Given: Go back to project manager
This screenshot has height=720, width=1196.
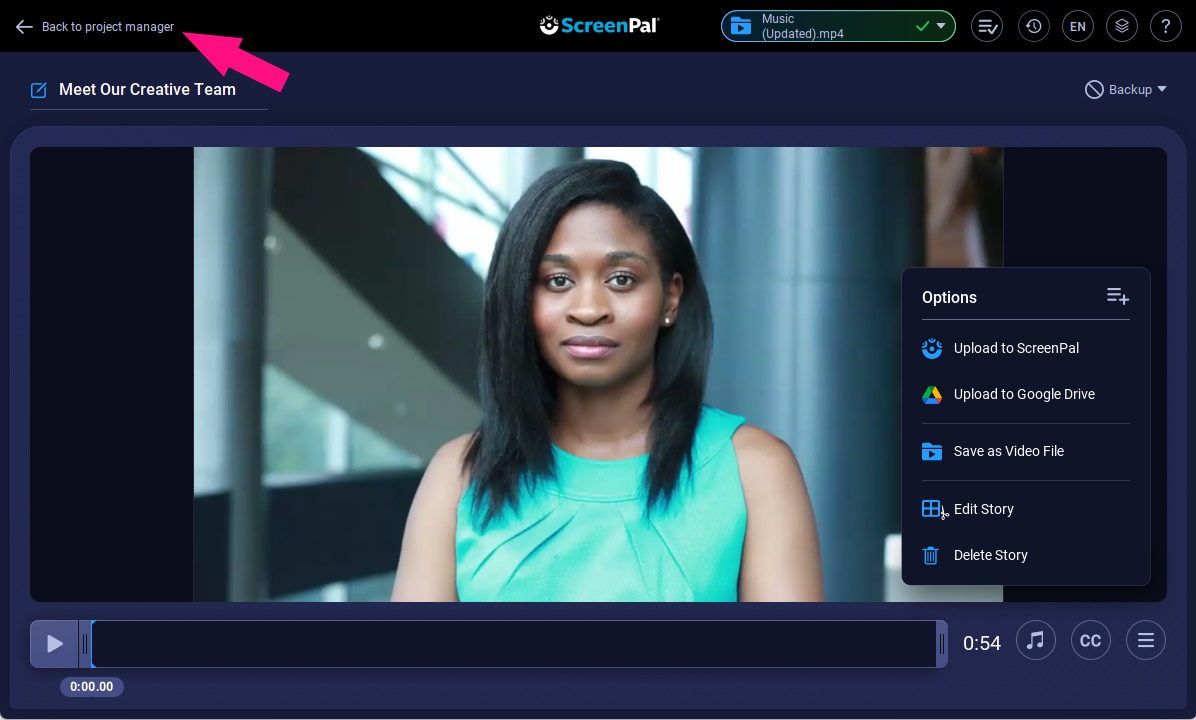Looking at the screenshot, I should tap(95, 27).
